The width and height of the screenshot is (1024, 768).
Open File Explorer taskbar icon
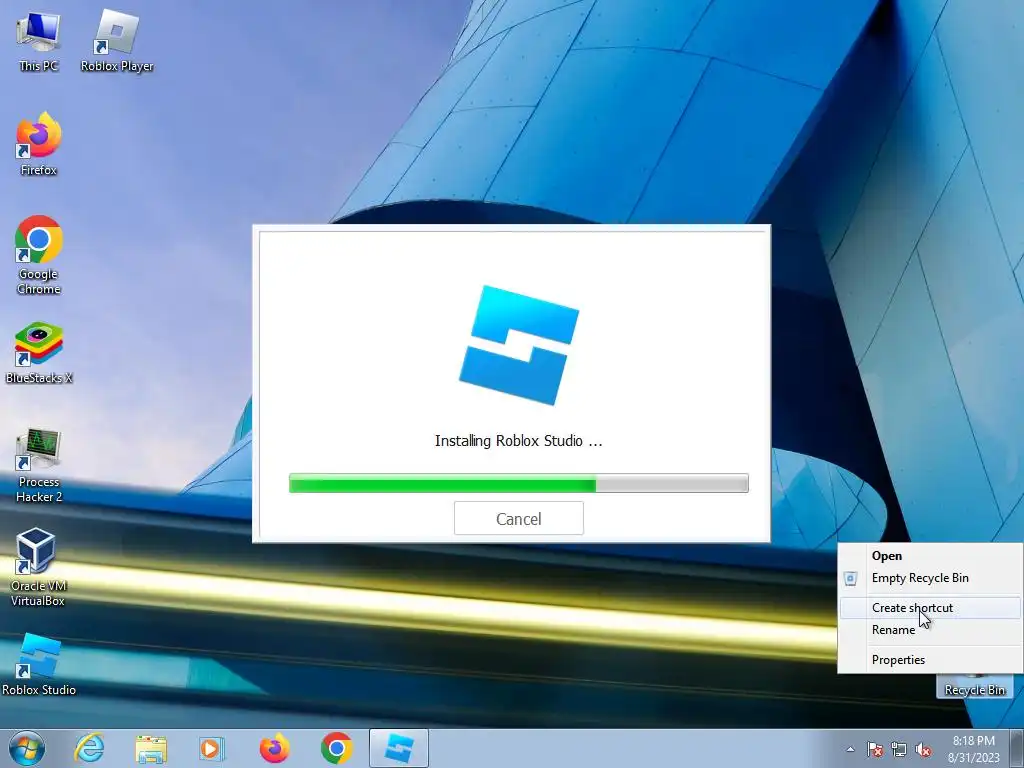[151, 748]
